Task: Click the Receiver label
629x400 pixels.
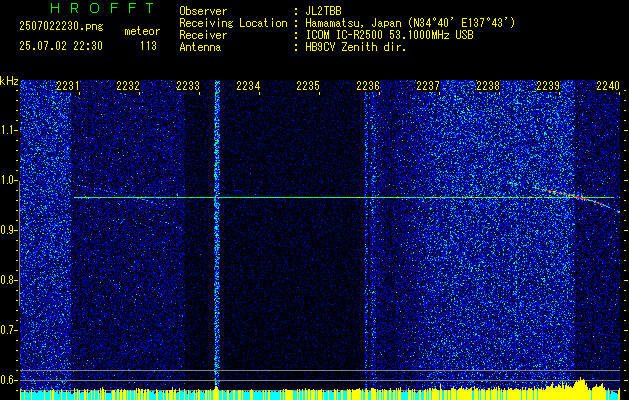Action: point(203,35)
